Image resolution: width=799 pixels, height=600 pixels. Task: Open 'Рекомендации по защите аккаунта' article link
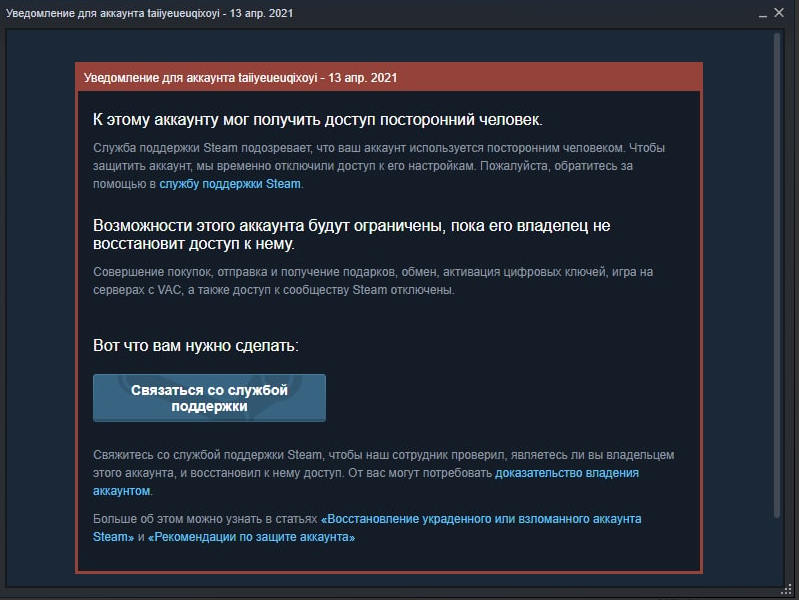[251, 537]
